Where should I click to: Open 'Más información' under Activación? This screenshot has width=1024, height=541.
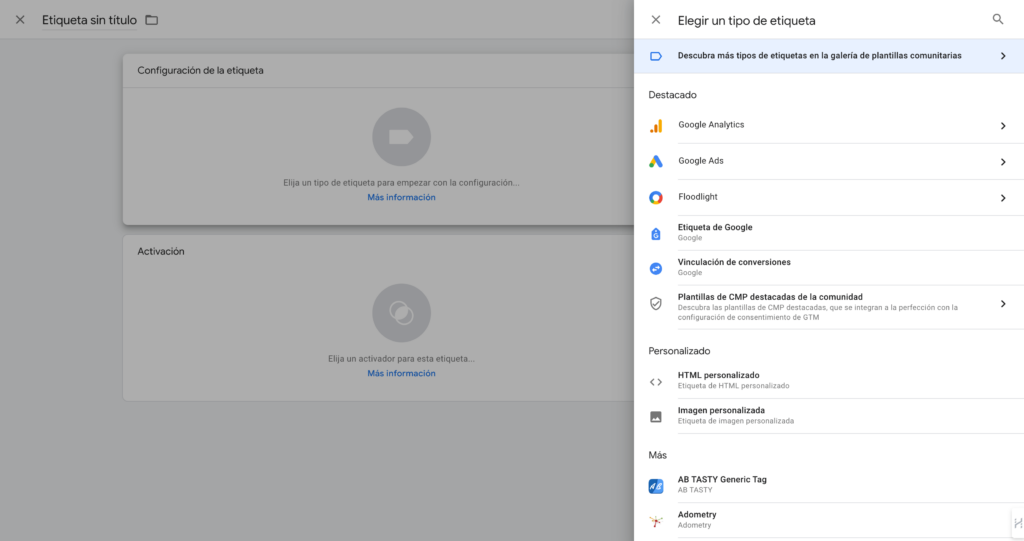pyautogui.click(x=401, y=373)
